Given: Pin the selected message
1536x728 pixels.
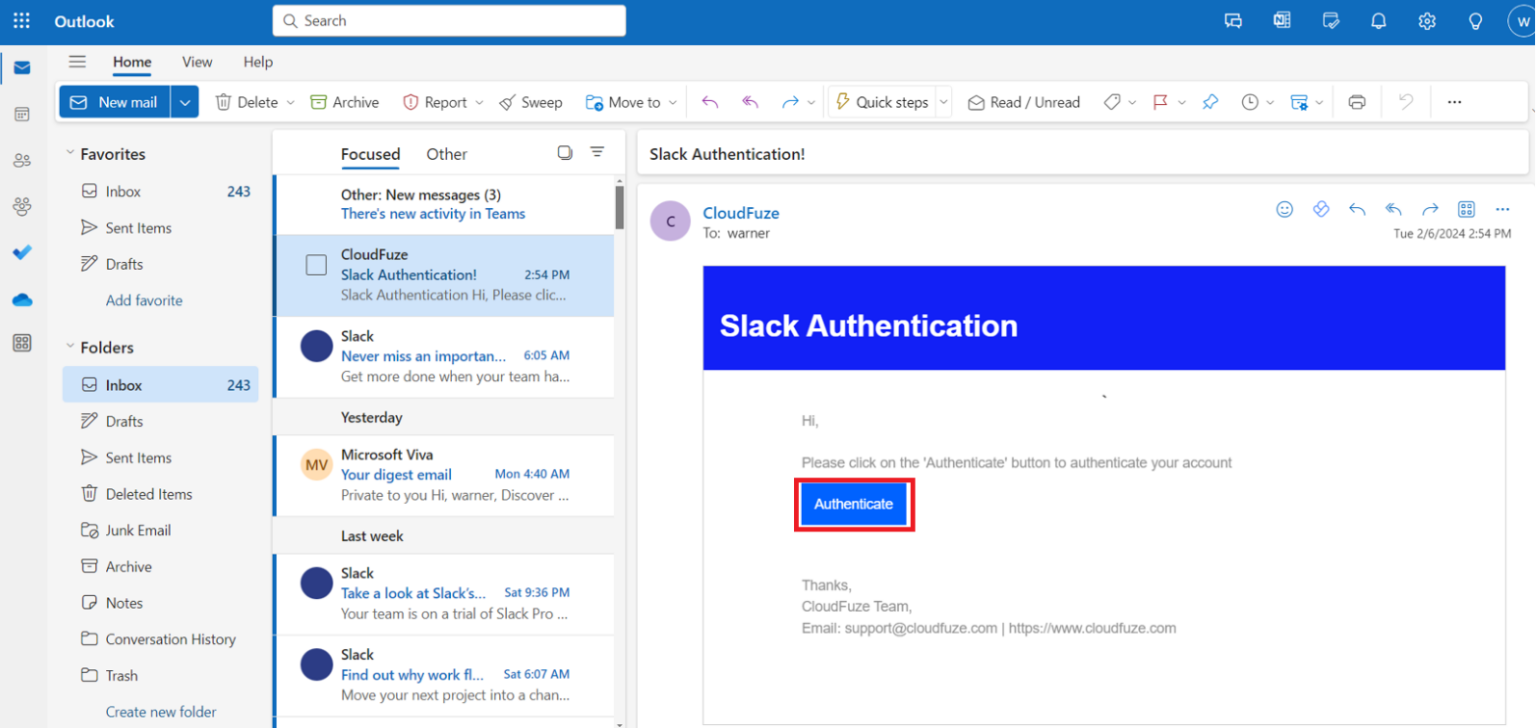Looking at the screenshot, I should tap(1210, 101).
